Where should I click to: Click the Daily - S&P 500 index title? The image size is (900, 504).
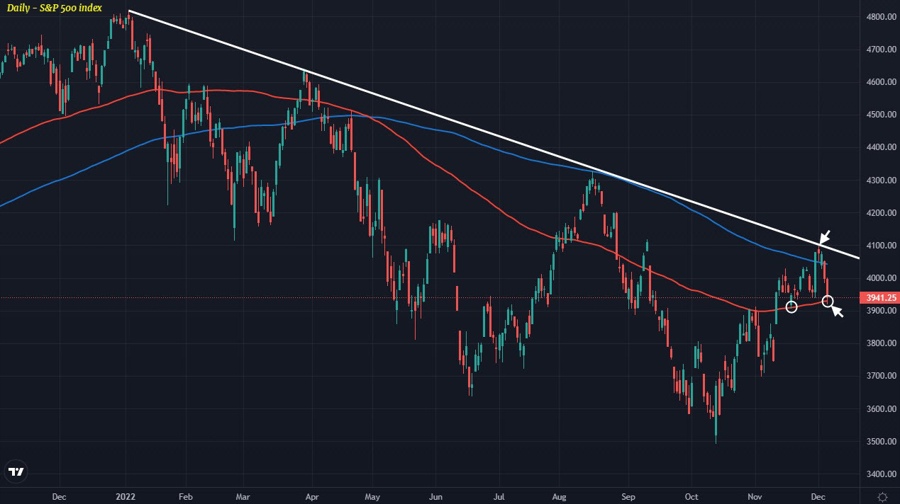coord(55,8)
